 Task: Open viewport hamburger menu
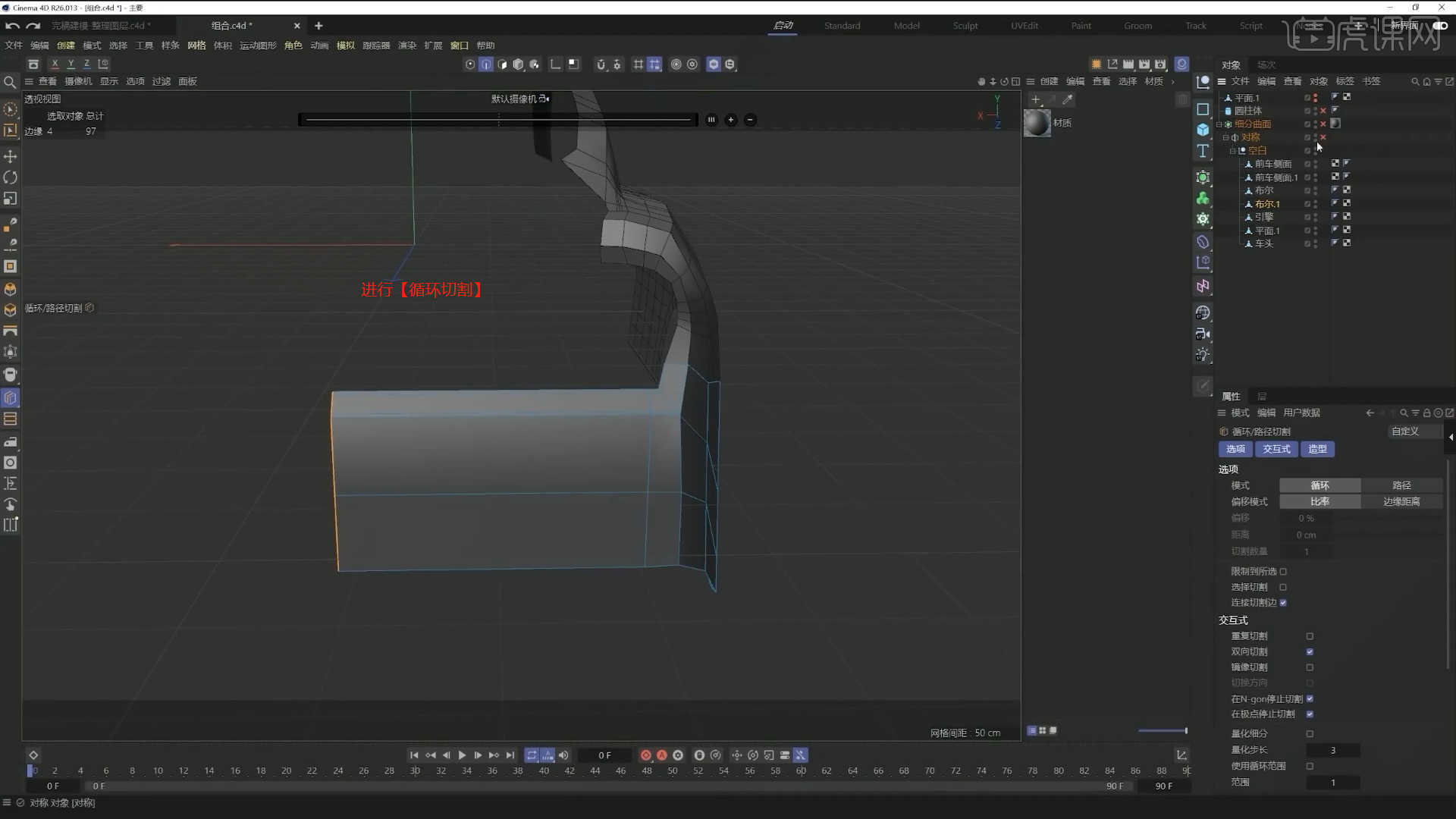point(29,81)
